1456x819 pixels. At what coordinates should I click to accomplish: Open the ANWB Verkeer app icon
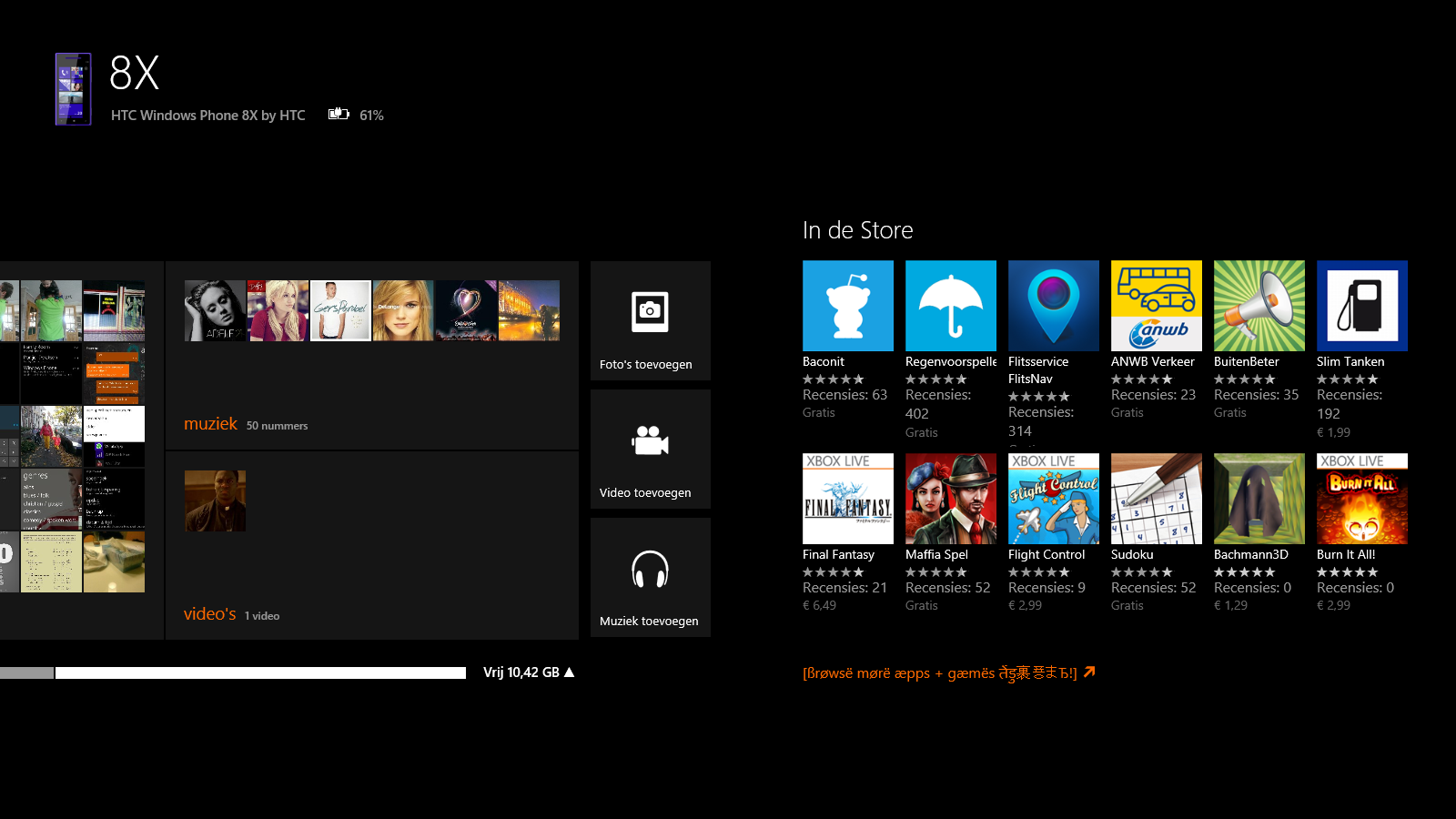pyautogui.click(x=1157, y=306)
